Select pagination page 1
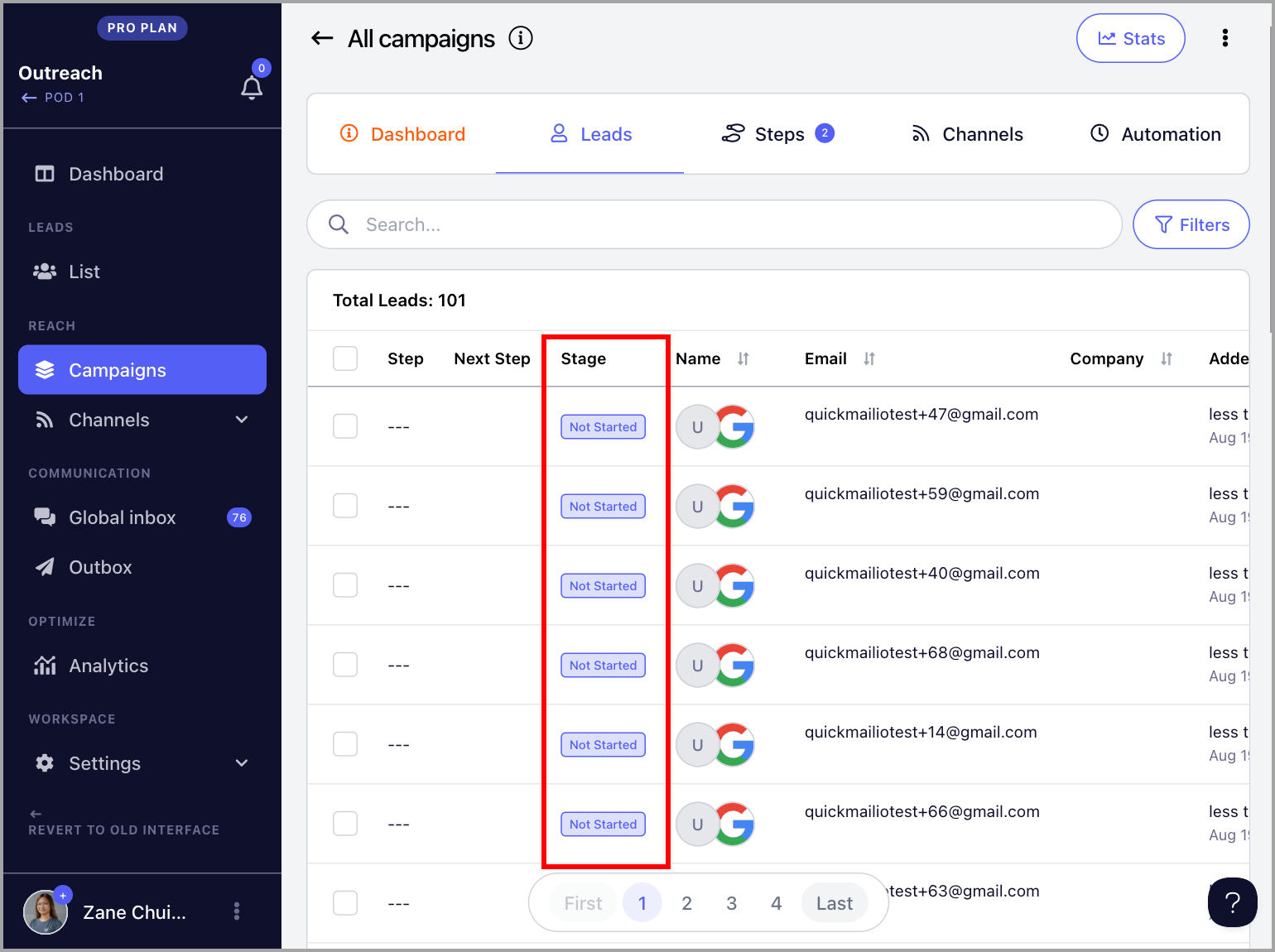 (642, 903)
